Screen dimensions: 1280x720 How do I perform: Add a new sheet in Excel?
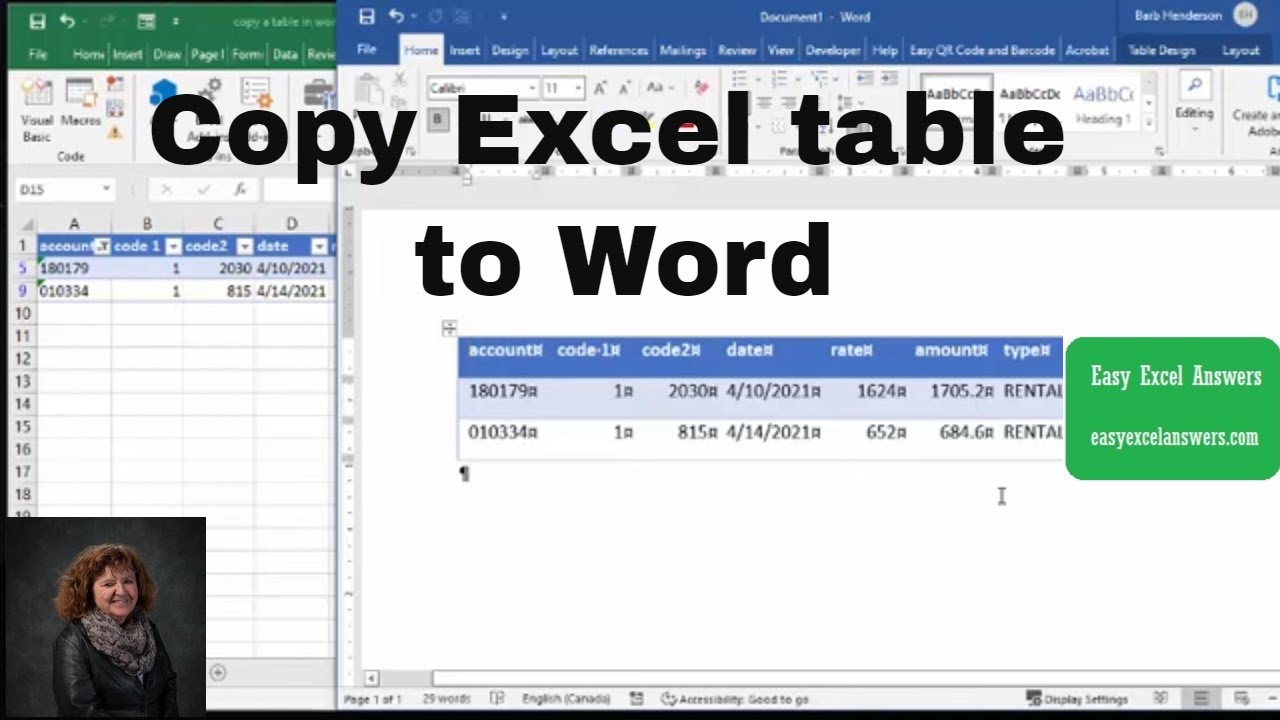(x=217, y=672)
